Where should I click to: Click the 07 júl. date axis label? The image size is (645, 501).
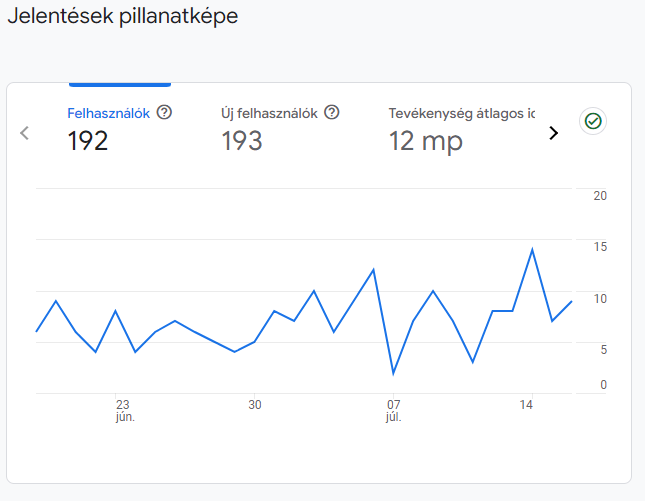click(x=393, y=410)
